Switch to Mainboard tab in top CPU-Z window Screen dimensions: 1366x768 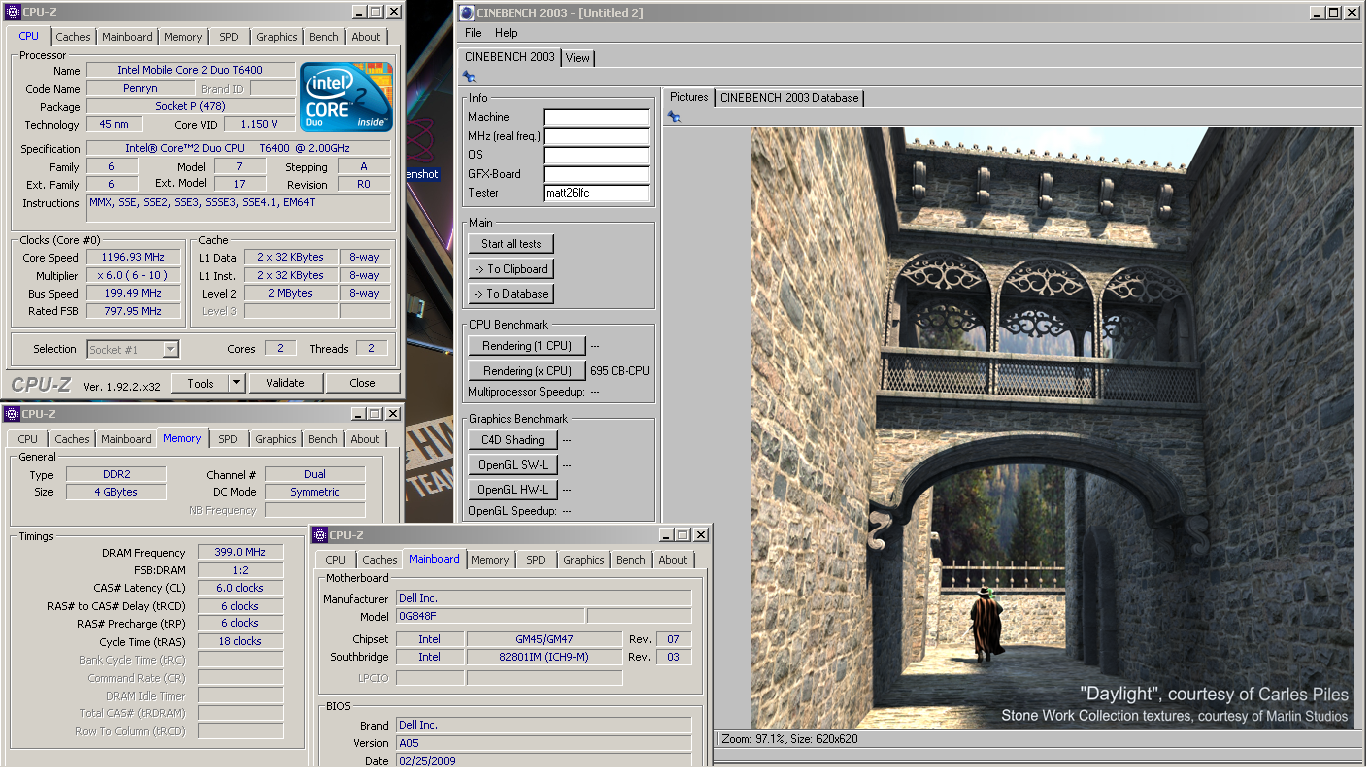coord(128,37)
